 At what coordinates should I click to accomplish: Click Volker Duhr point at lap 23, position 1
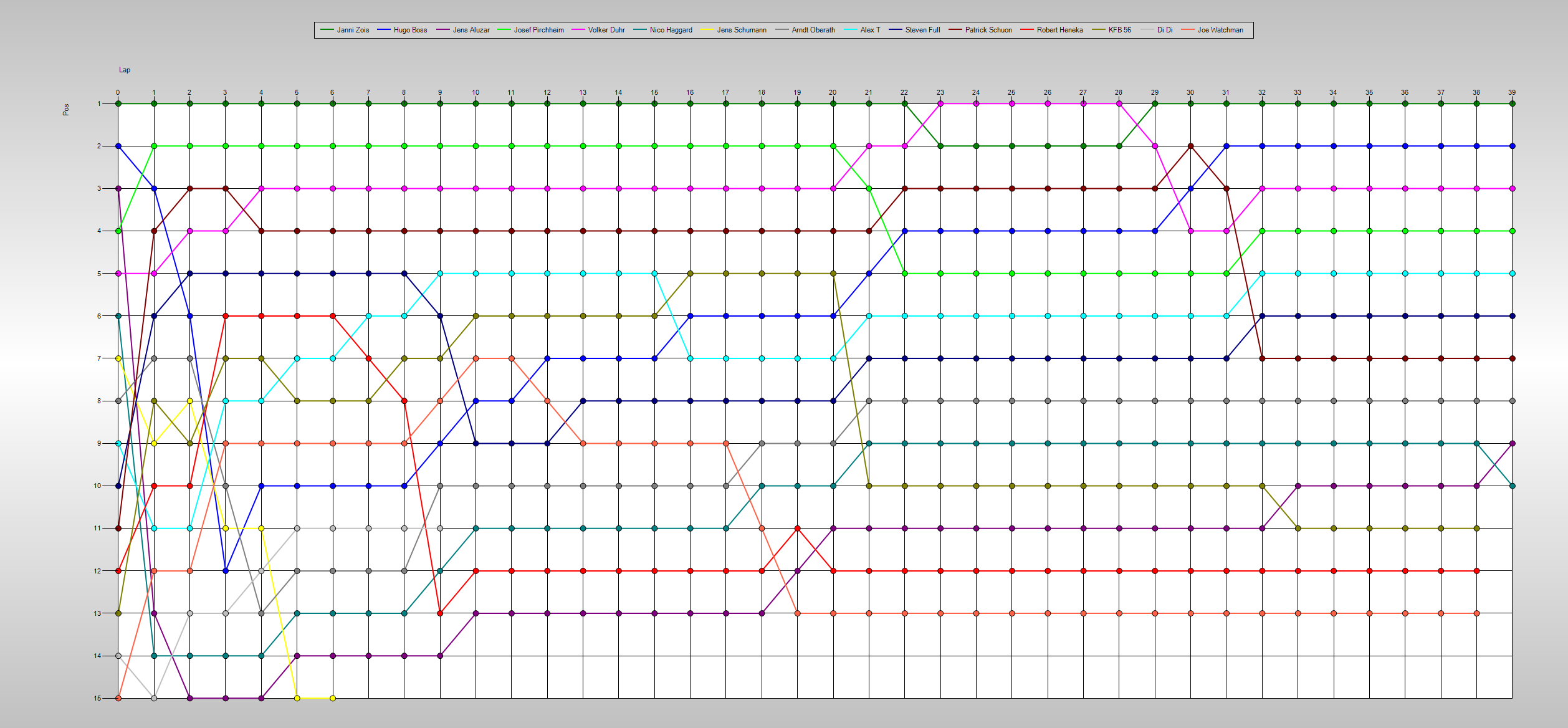tap(940, 103)
